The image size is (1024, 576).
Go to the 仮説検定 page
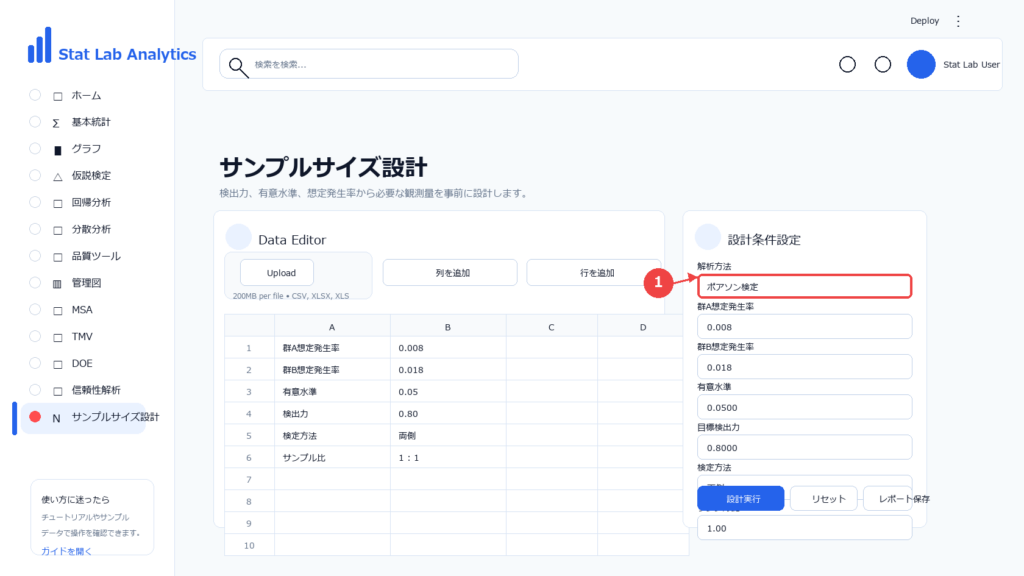(91, 176)
